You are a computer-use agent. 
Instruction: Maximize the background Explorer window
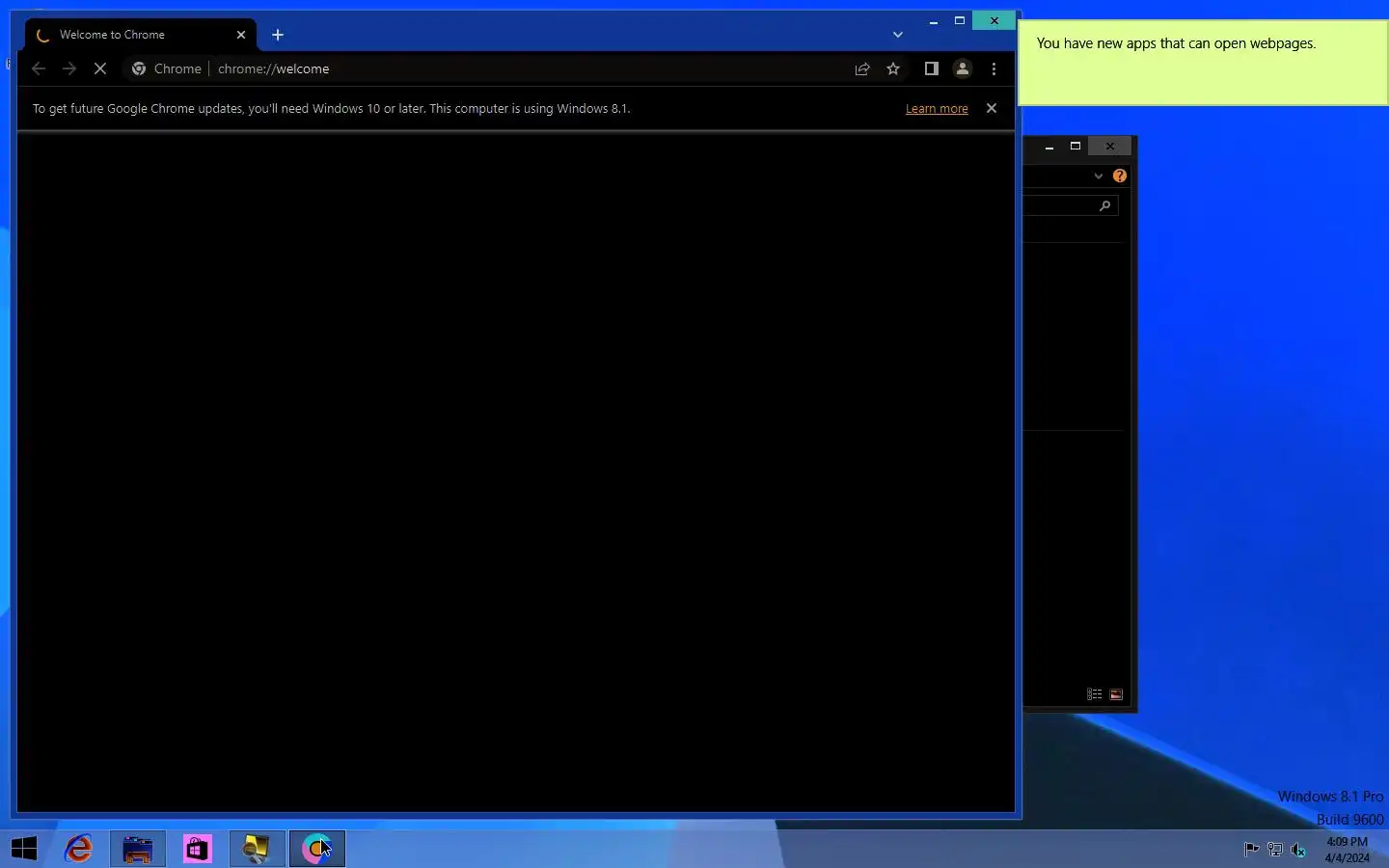click(x=1076, y=147)
